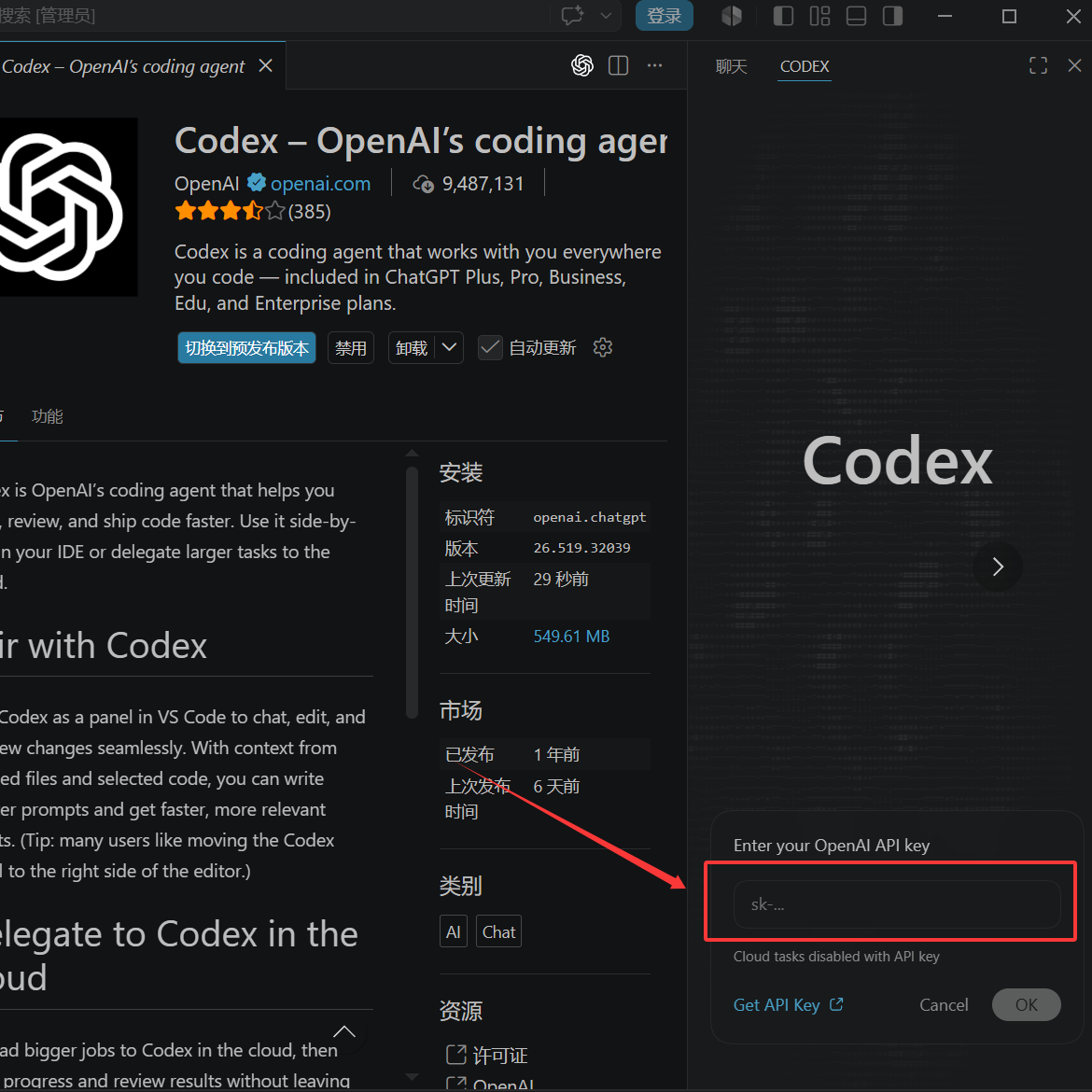
Task: Switch to the CODEX panel tab
Action: [x=805, y=66]
